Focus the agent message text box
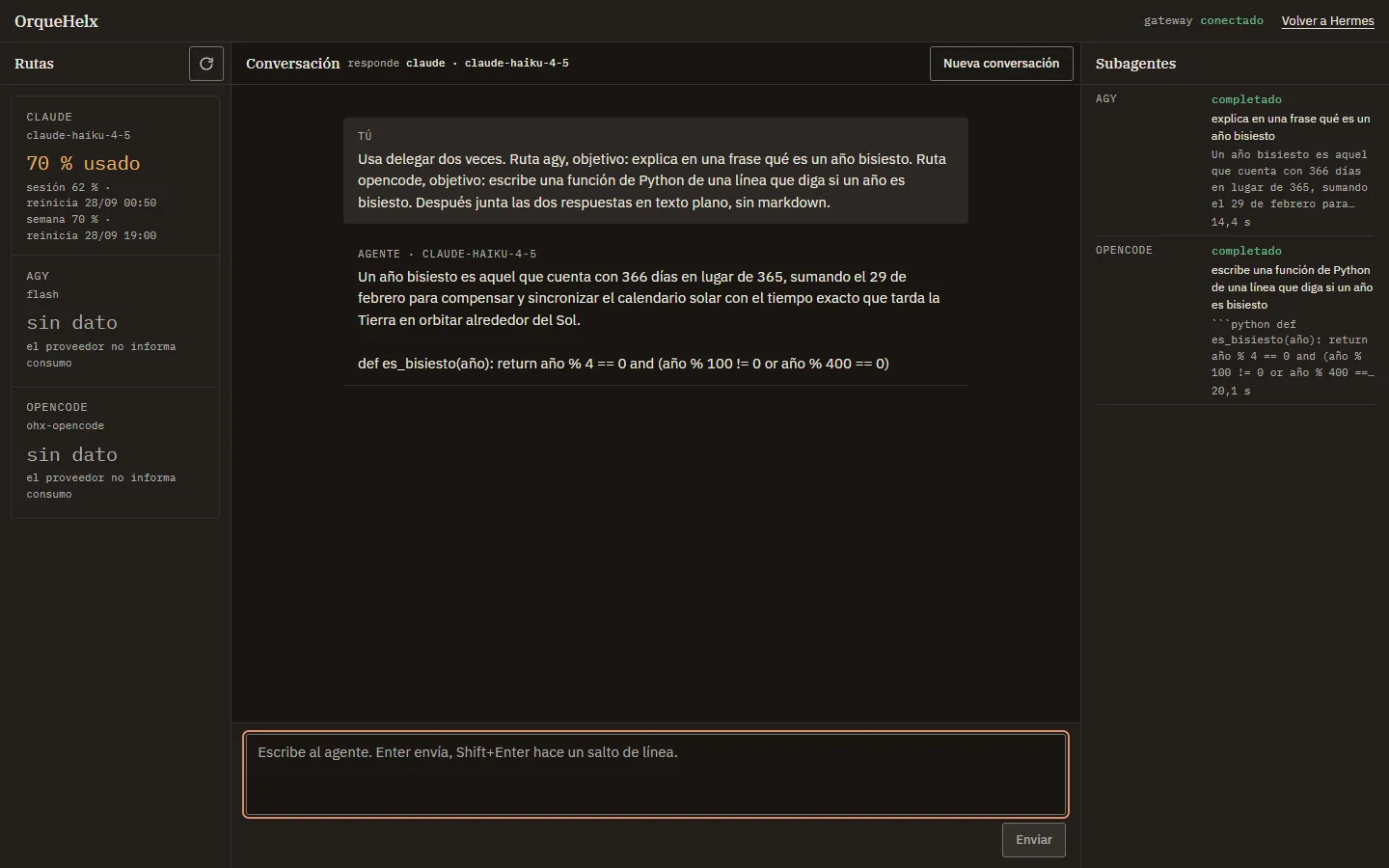Screen dimensions: 1389x868 click(x=656, y=774)
